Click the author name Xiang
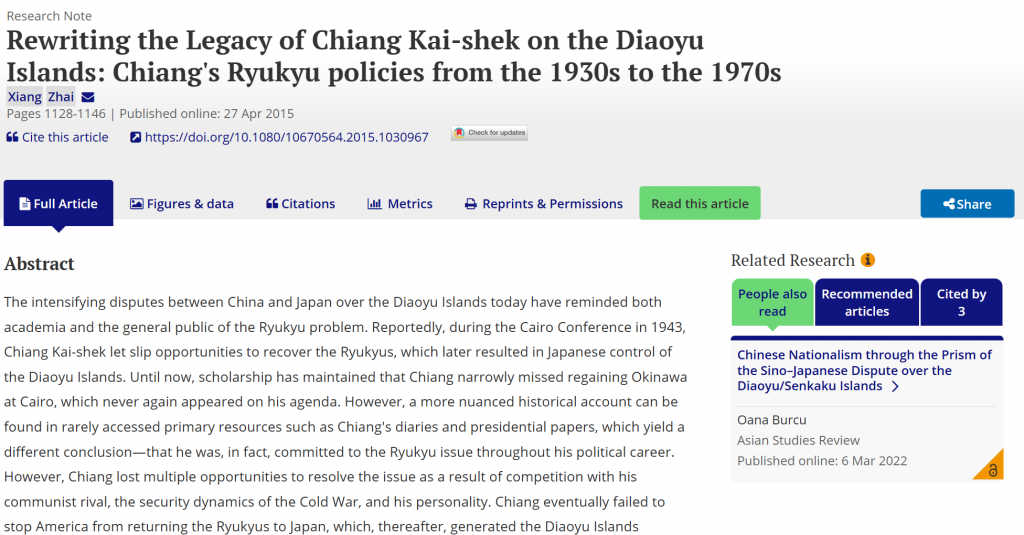The width and height of the screenshot is (1024, 535). coord(25,97)
